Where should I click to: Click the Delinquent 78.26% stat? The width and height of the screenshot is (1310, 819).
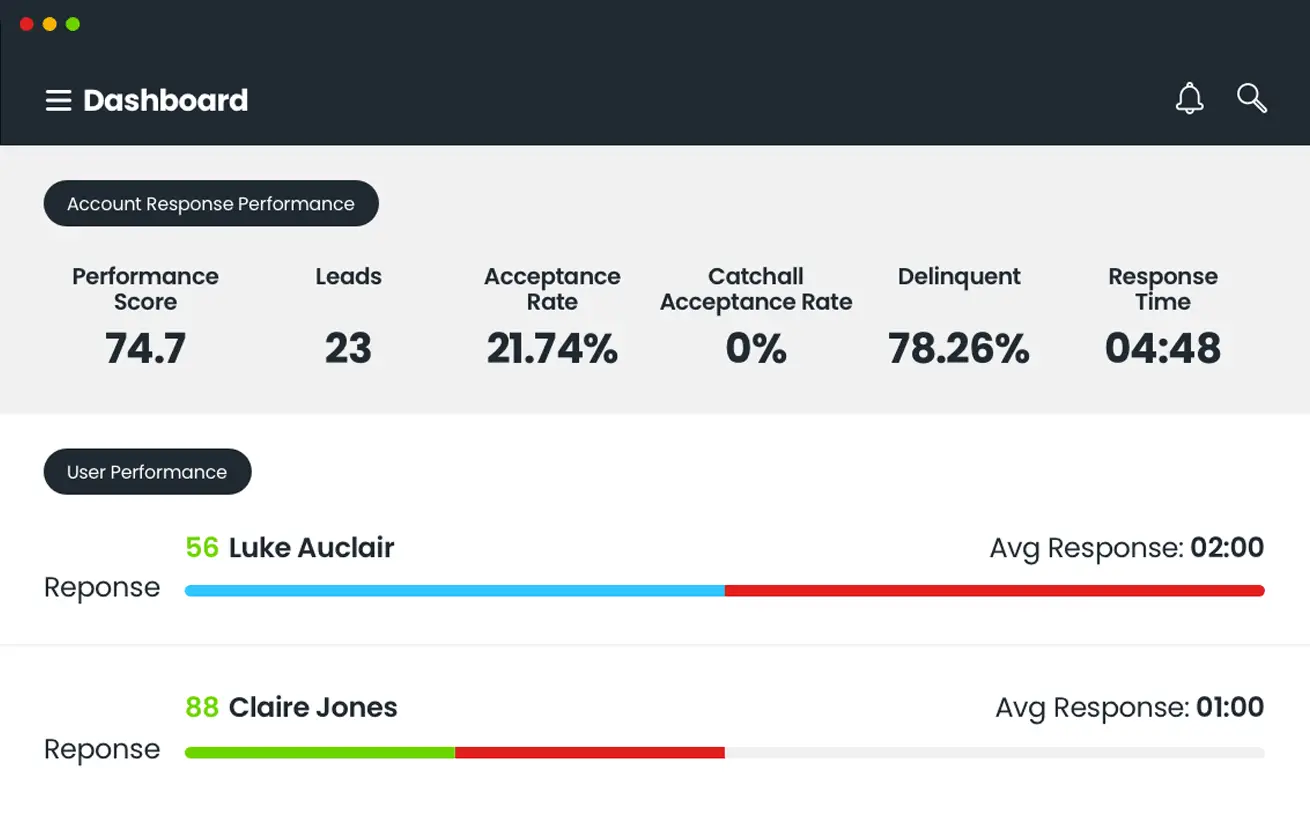click(x=959, y=349)
